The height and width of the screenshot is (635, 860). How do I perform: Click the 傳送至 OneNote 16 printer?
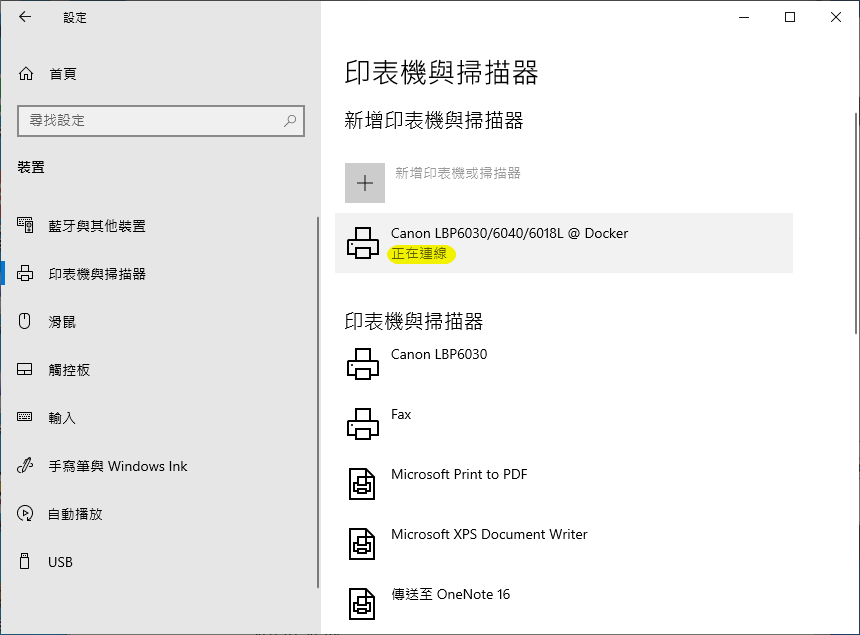click(x=450, y=594)
